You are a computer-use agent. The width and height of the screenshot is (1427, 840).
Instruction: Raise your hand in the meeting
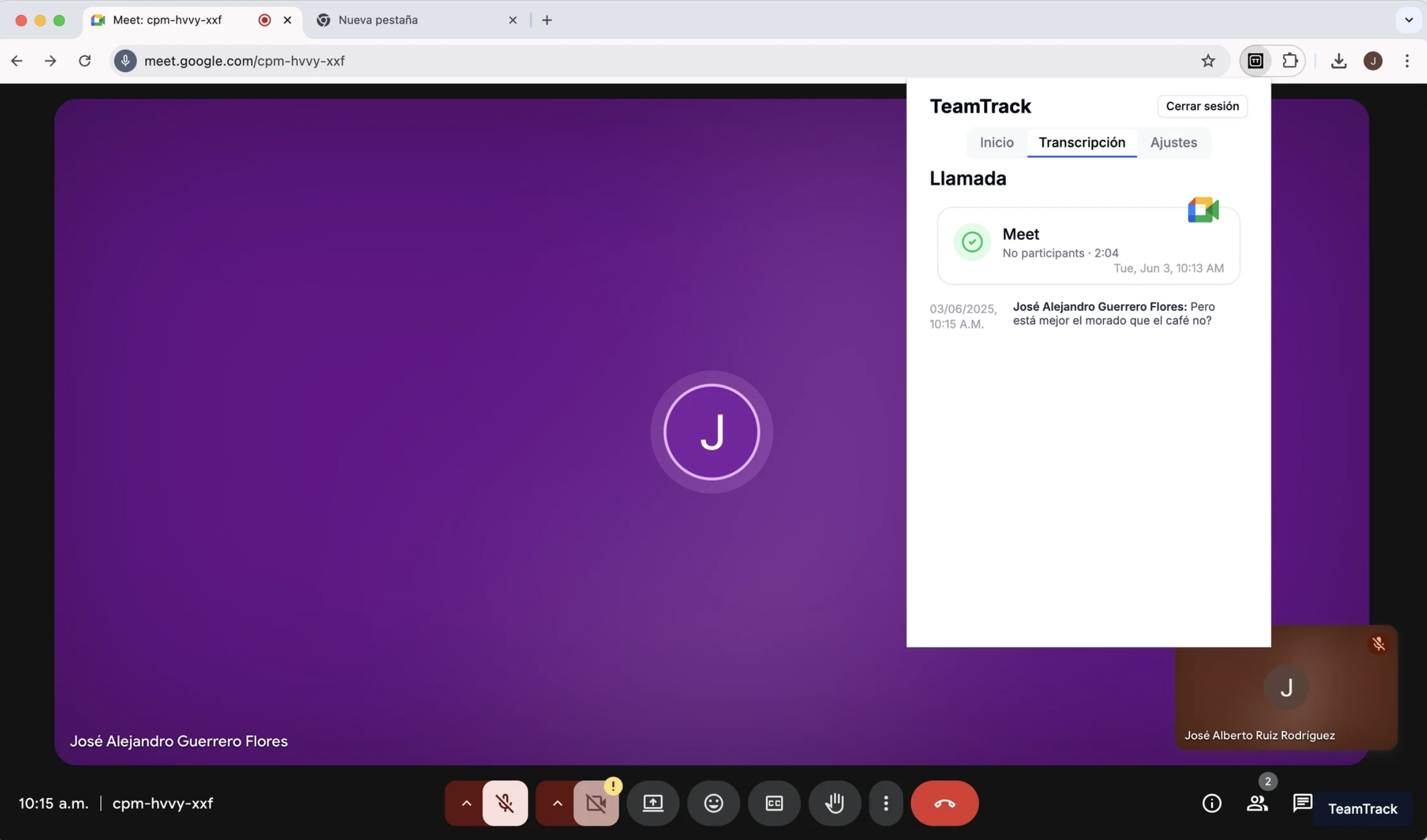point(835,803)
